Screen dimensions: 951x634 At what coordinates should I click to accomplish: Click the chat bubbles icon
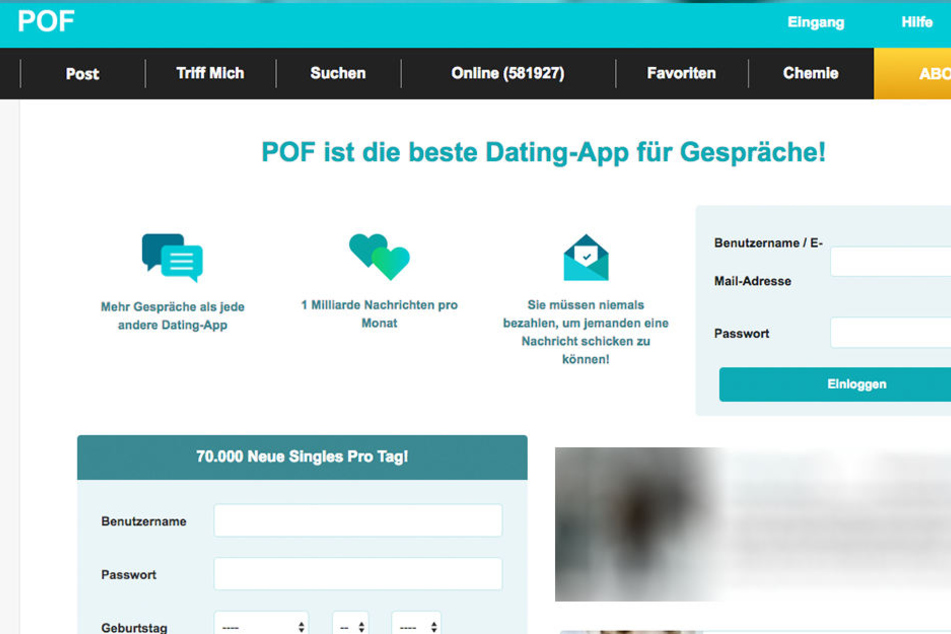coord(172,258)
